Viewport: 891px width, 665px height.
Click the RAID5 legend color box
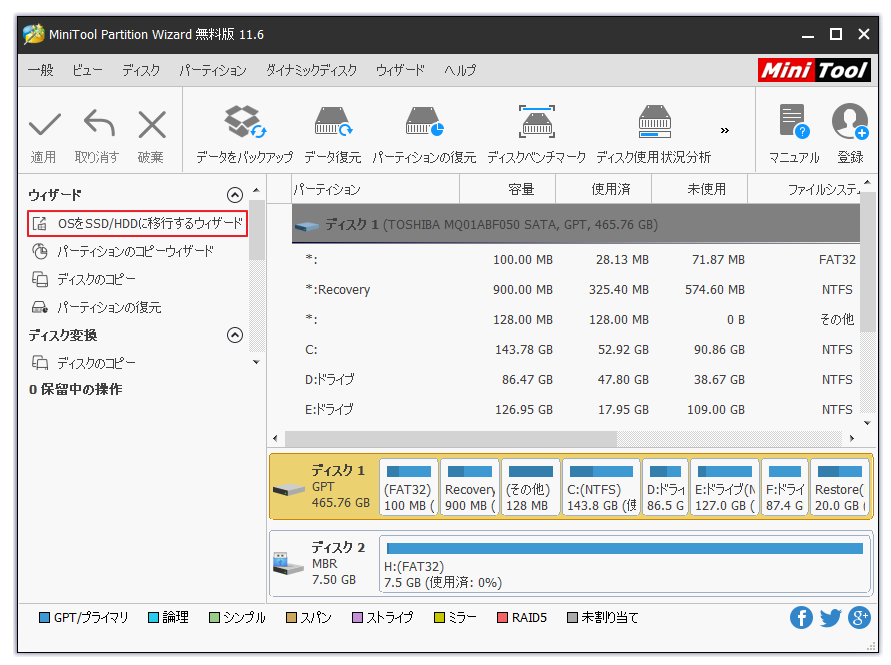(x=502, y=618)
